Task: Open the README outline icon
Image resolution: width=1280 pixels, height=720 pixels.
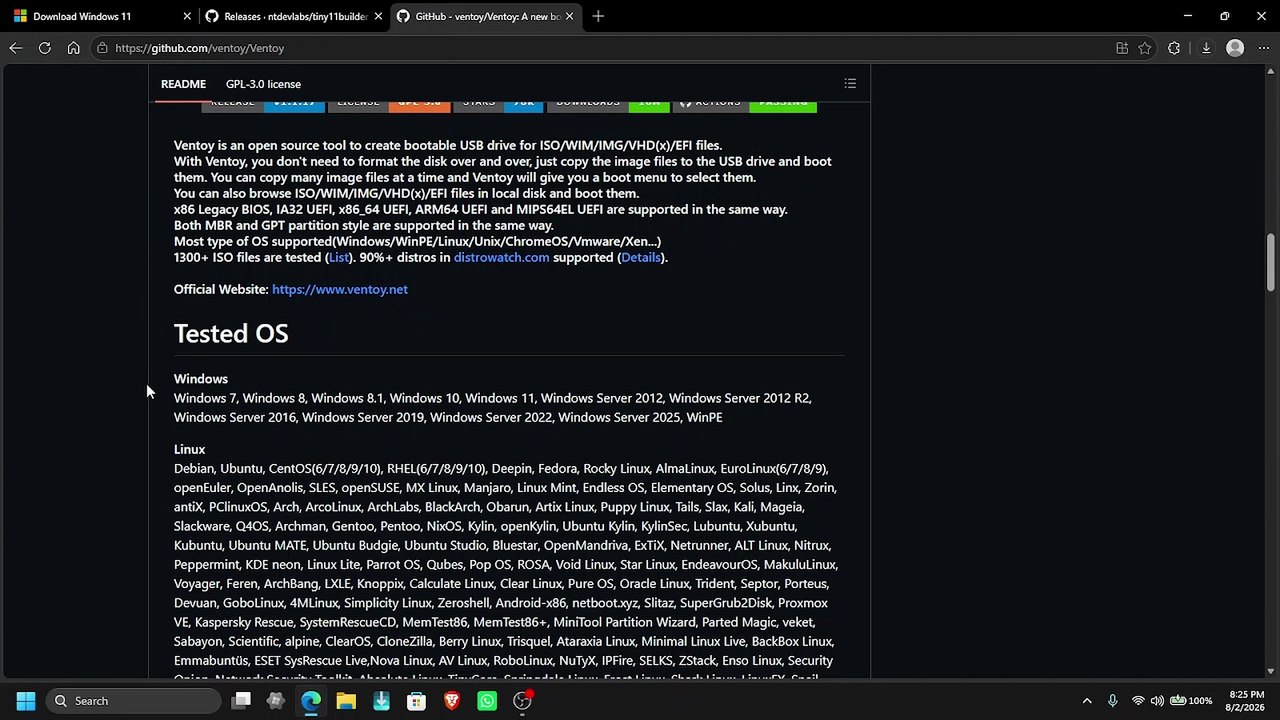Action: point(850,84)
